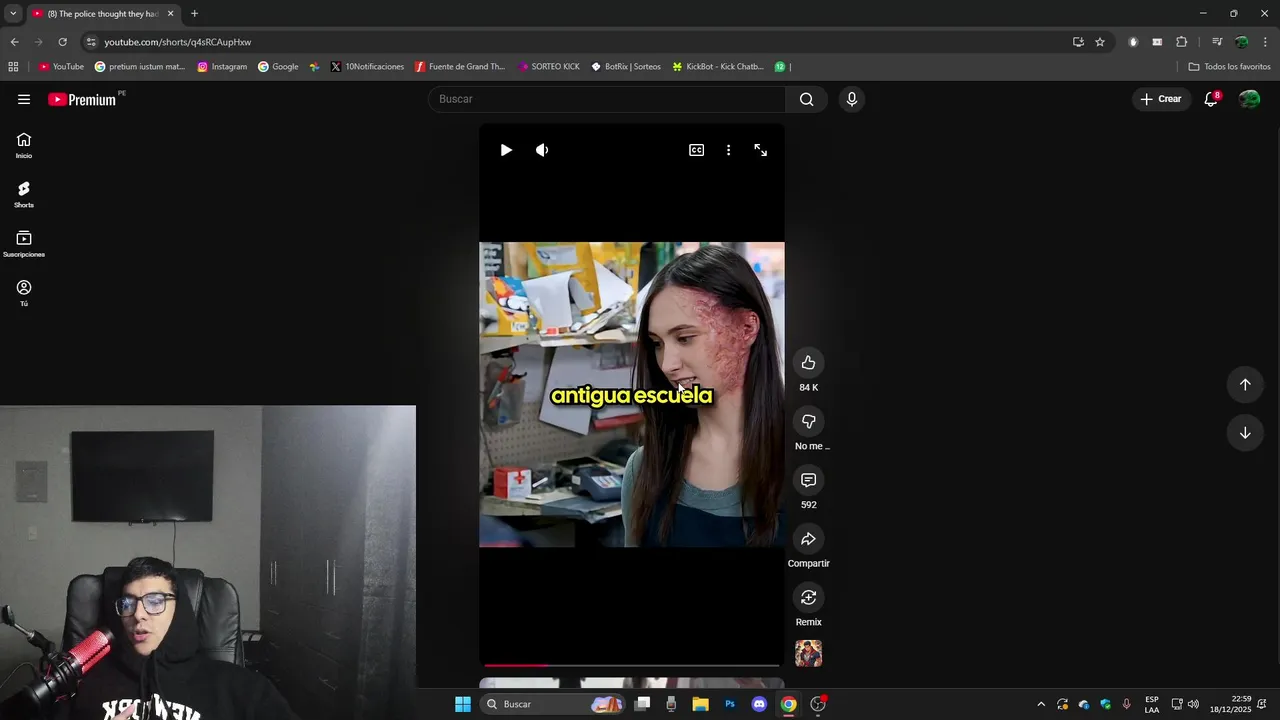The height and width of the screenshot is (720, 1280).
Task: Open the Short's three-dot options
Action: click(728, 150)
